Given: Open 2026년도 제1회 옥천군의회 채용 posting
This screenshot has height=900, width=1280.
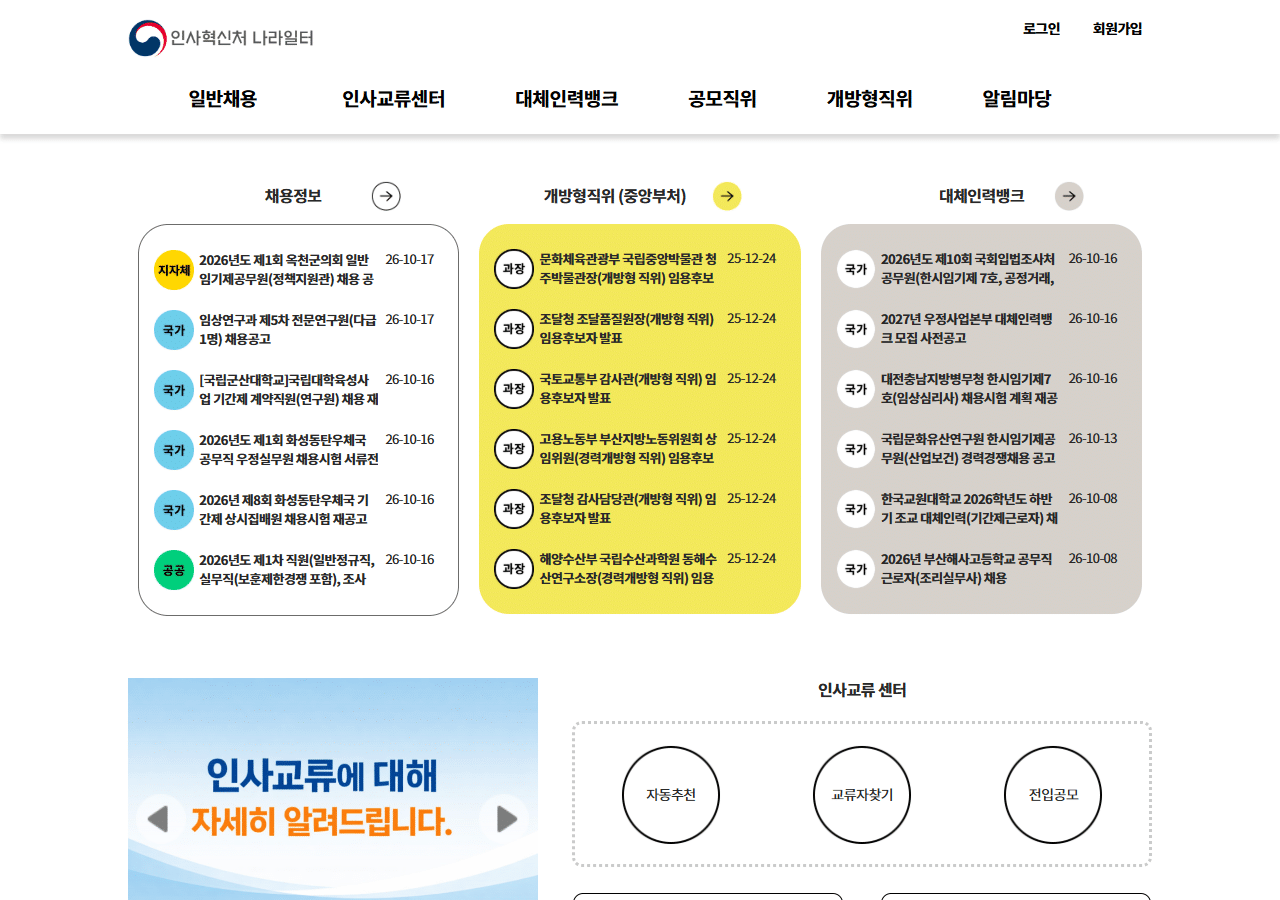Looking at the screenshot, I should point(287,269).
